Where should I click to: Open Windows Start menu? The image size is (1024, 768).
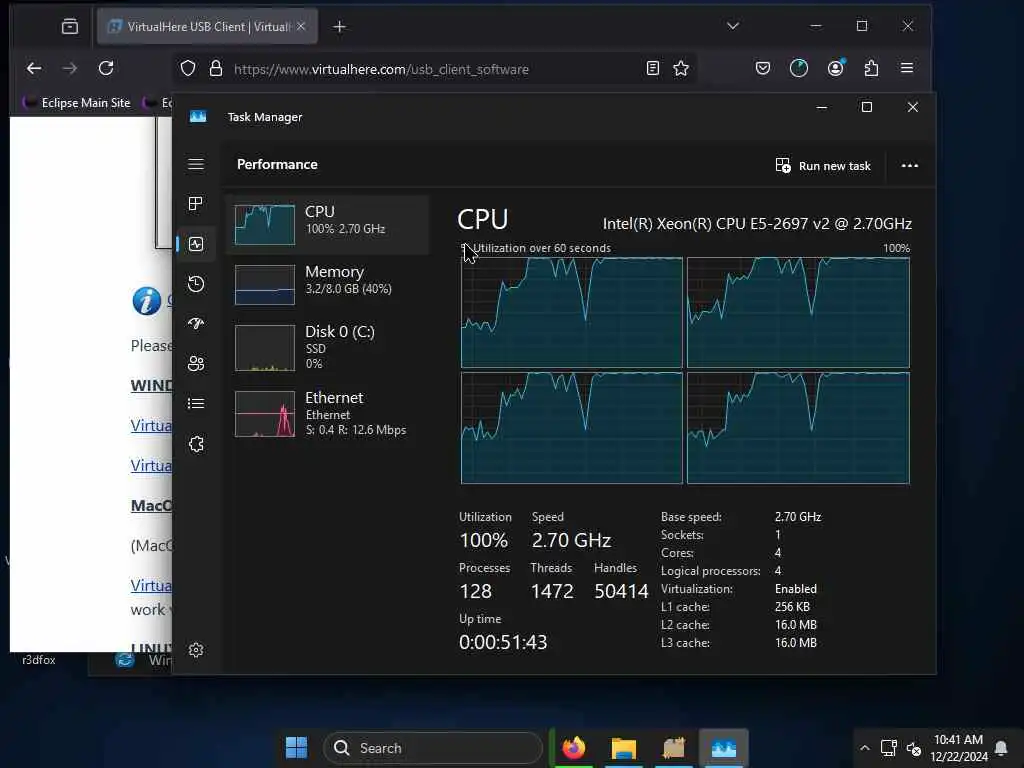click(x=296, y=748)
